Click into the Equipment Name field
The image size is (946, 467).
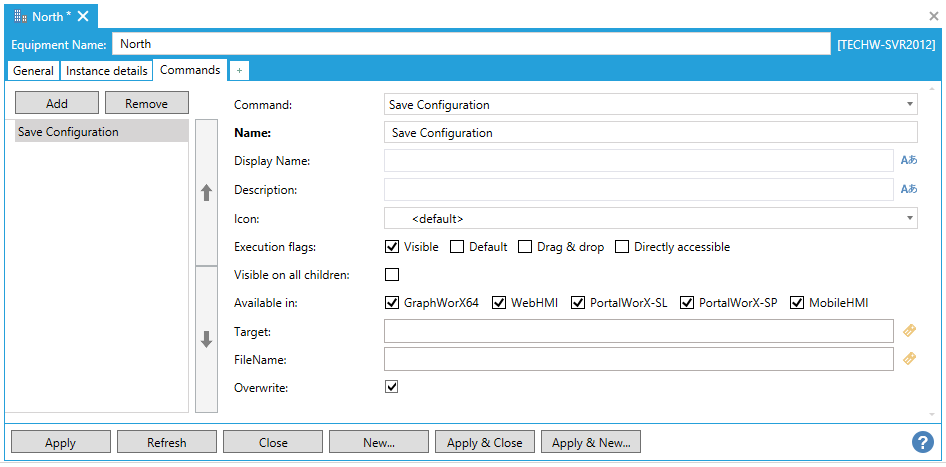(x=470, y=44)
